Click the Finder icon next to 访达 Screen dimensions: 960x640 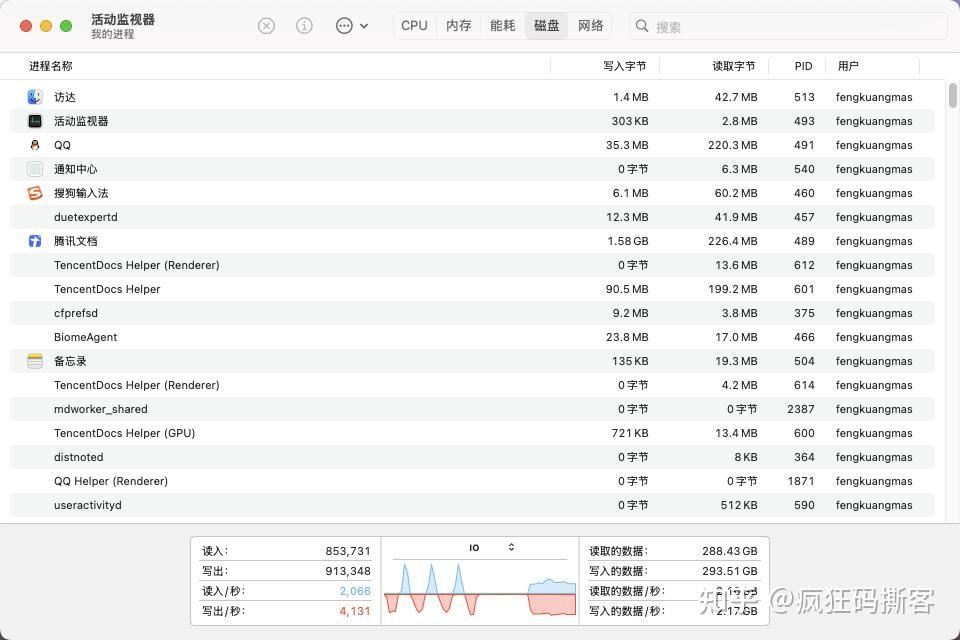click(35, 97)
